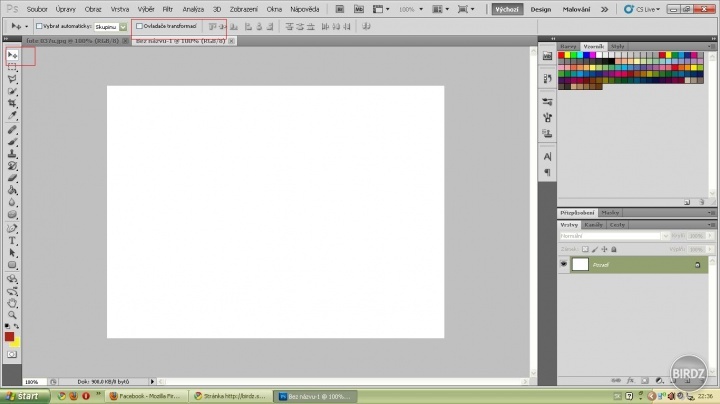Screen dimensions: 720x404
Task: Open the Filtr menu
Action: pos(168,9)
